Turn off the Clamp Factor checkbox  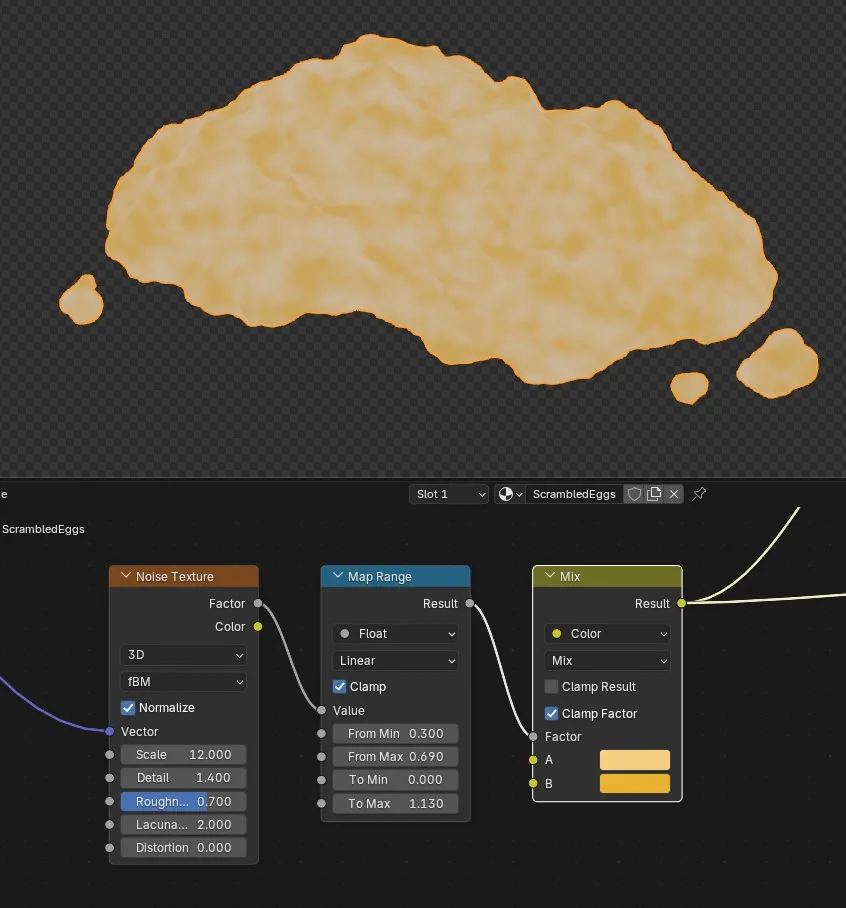click(x=552, y=713)
